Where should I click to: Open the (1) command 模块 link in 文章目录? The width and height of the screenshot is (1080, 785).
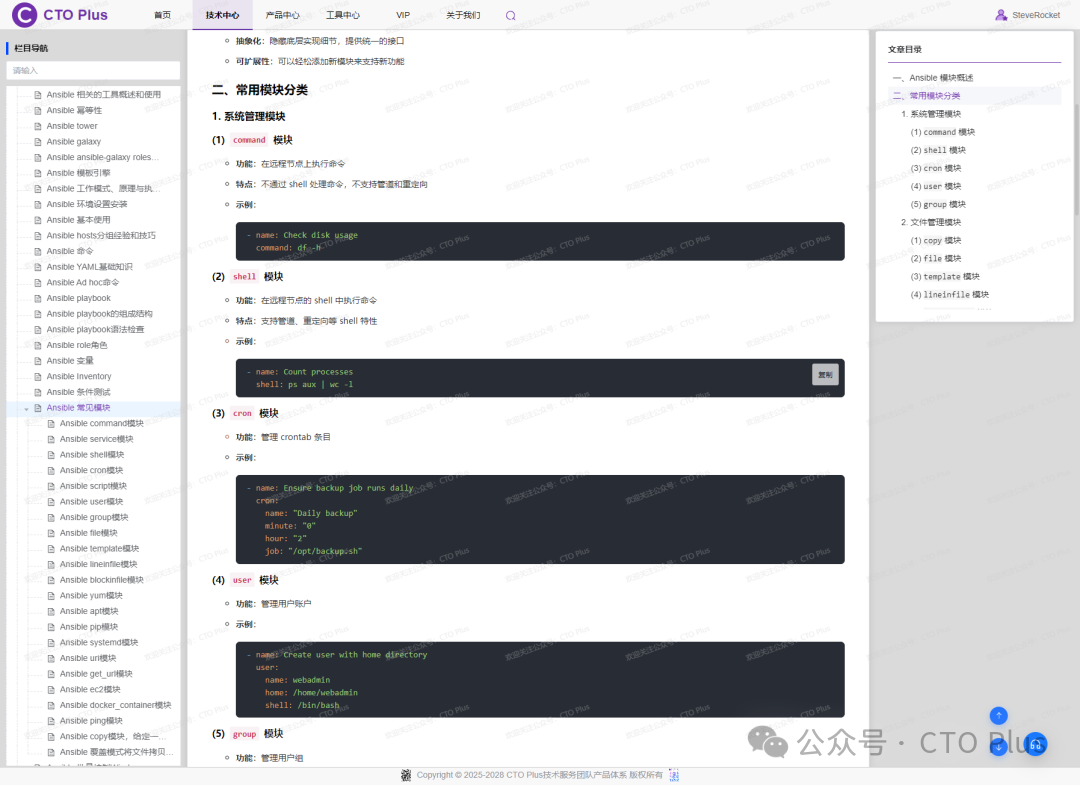[942, 131]
